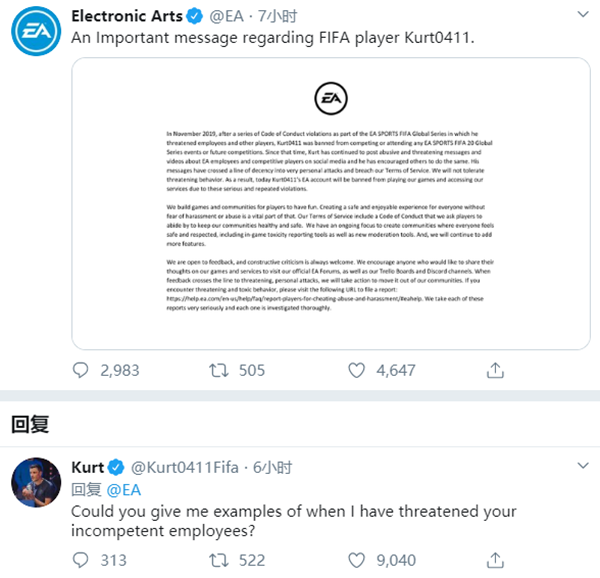600x578 pixels.
Task: Retweet Kurt's reply
Action: (217, 559)
